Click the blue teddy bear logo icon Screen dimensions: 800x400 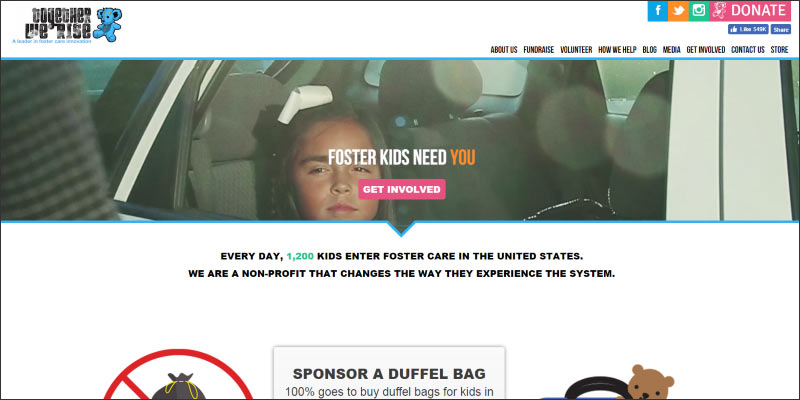108,24
